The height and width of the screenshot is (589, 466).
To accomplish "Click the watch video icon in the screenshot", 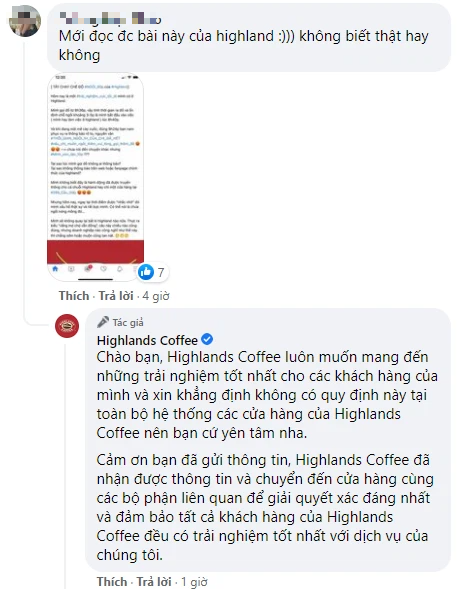I will pos(71,269).
